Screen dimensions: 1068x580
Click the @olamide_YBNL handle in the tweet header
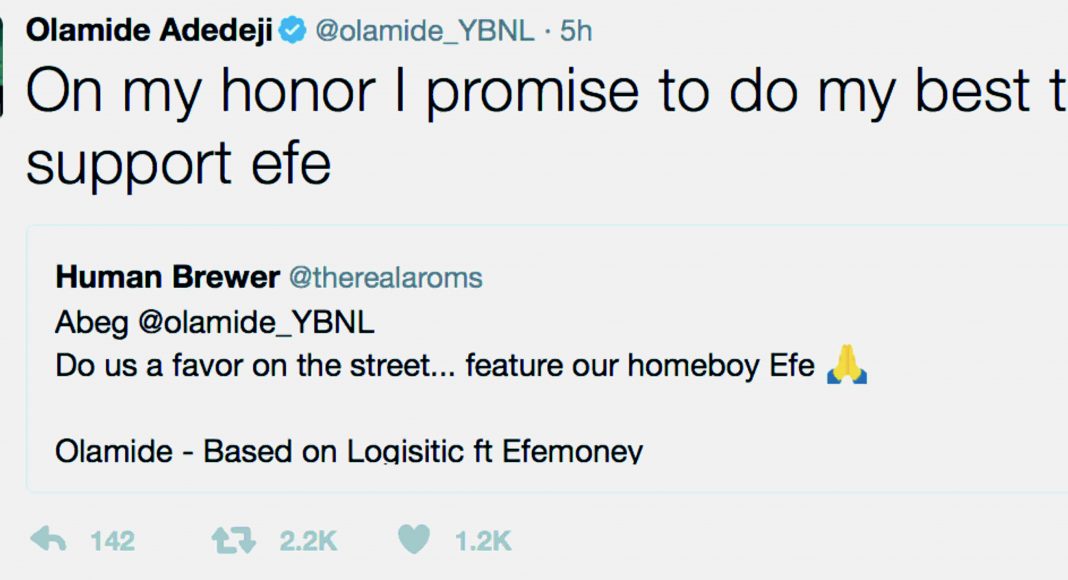[425, 31]
